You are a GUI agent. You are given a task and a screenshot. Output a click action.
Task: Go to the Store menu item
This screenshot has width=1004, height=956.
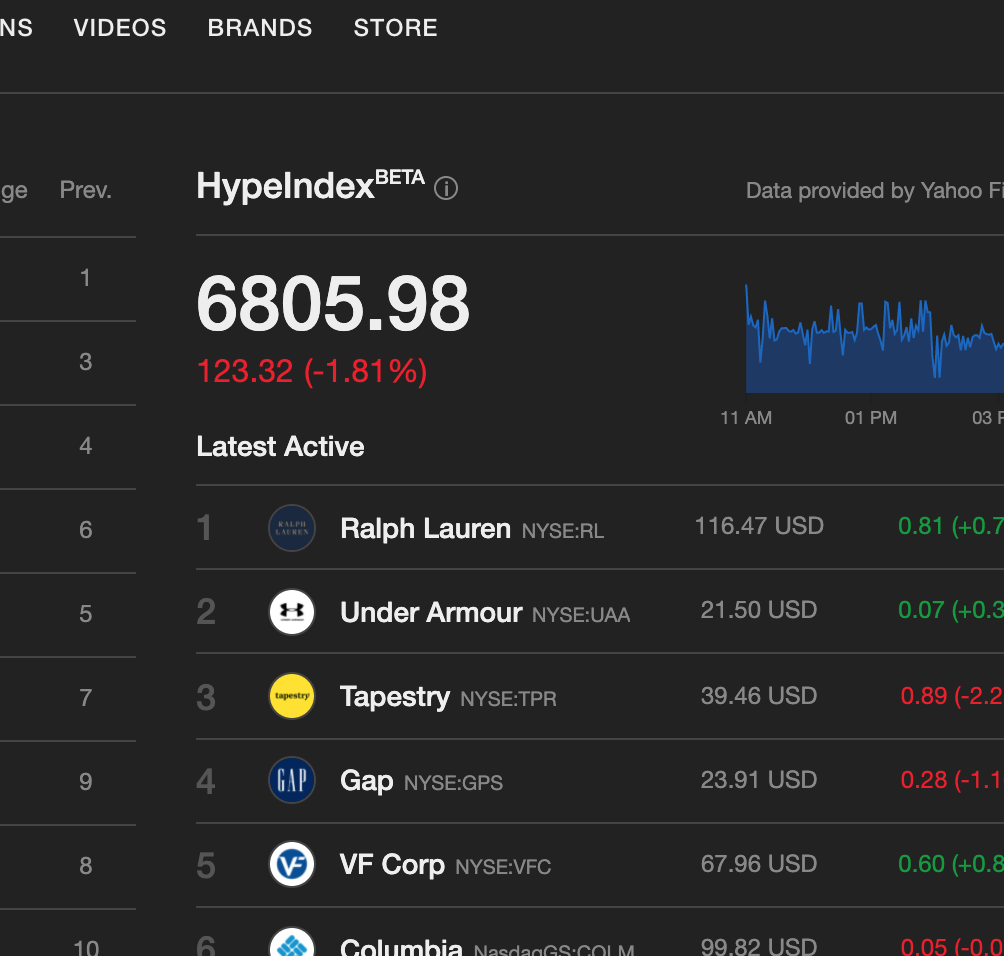395,28
